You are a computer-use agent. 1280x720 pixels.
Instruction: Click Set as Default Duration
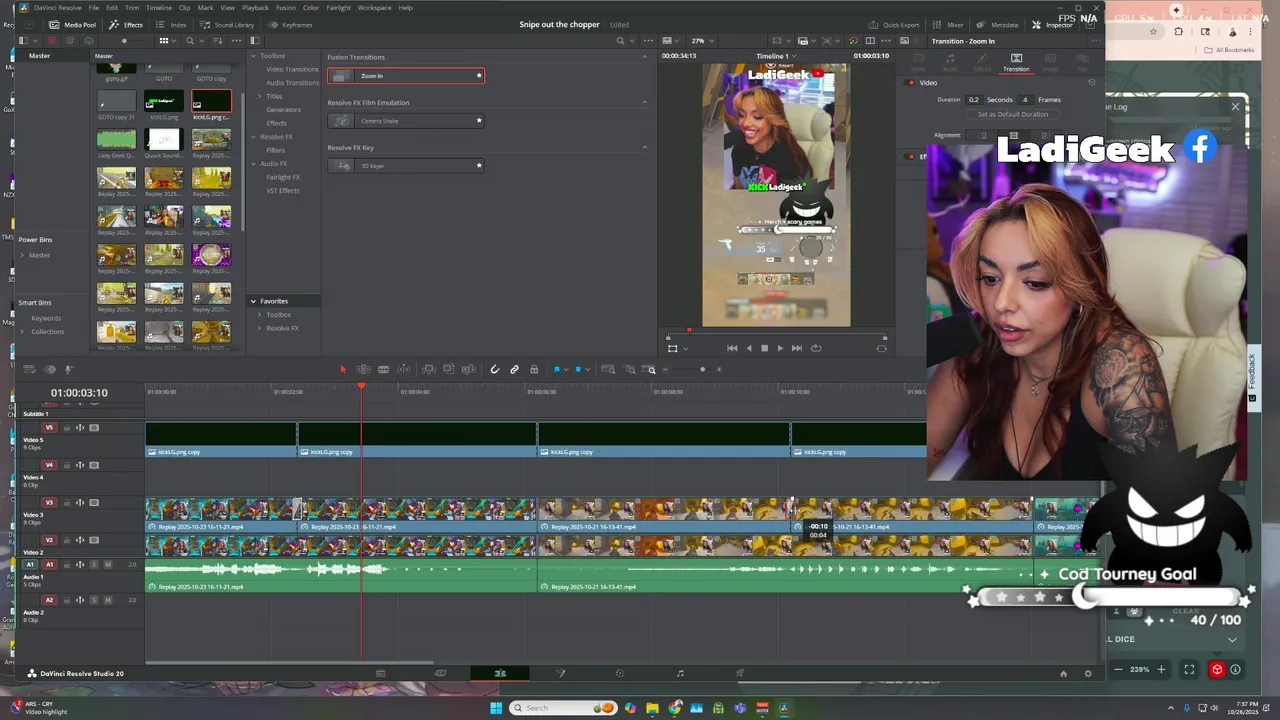tap(1013, 114)
